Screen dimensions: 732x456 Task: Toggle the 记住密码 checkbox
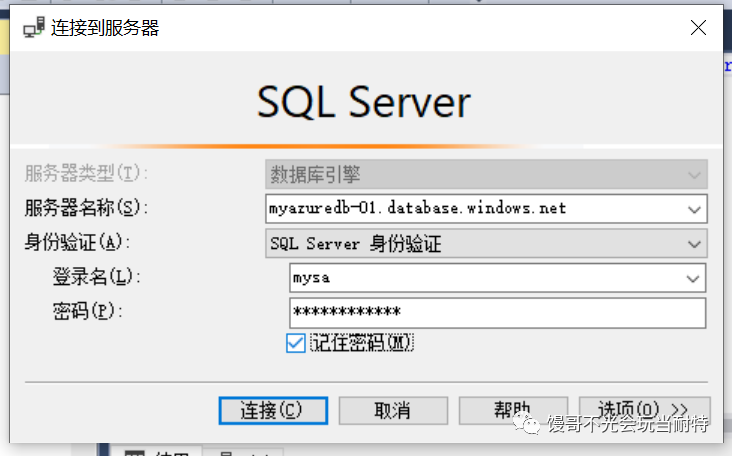click(296, 343)
